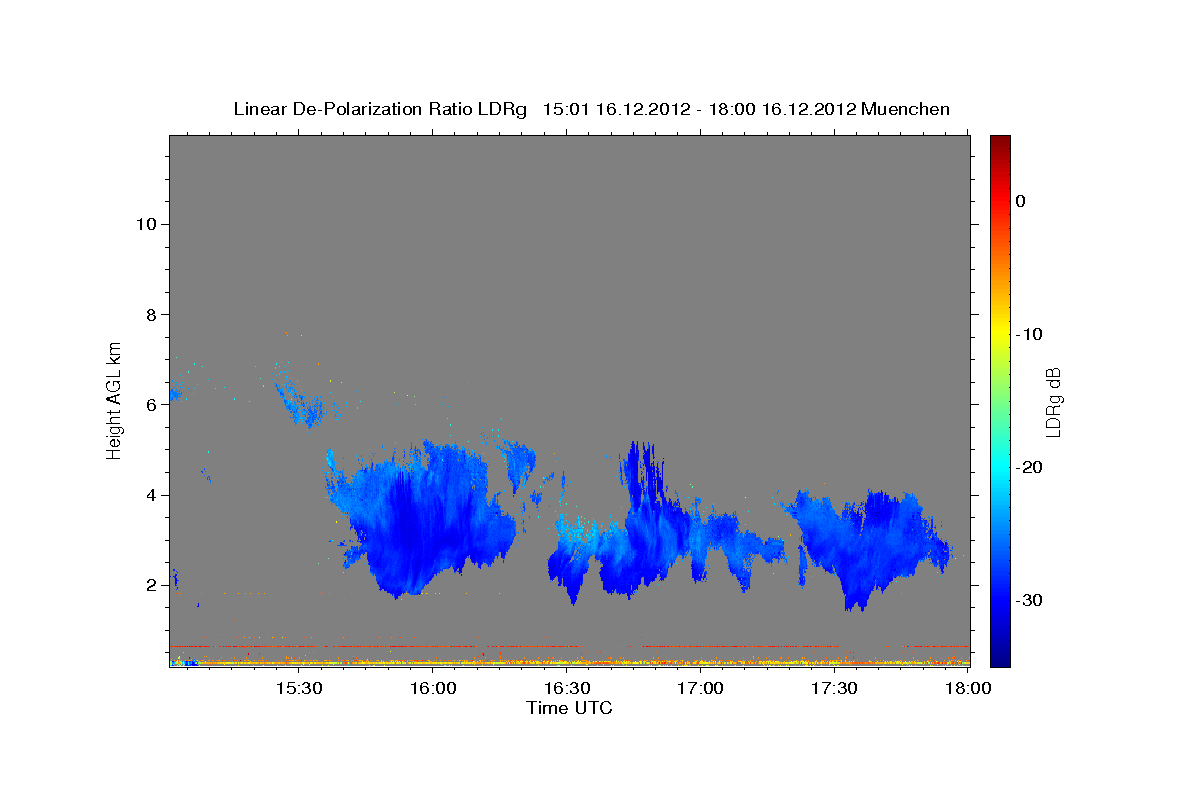Click the height tick label 2
The image size is (1200, 800).
[x=149, y=585]
